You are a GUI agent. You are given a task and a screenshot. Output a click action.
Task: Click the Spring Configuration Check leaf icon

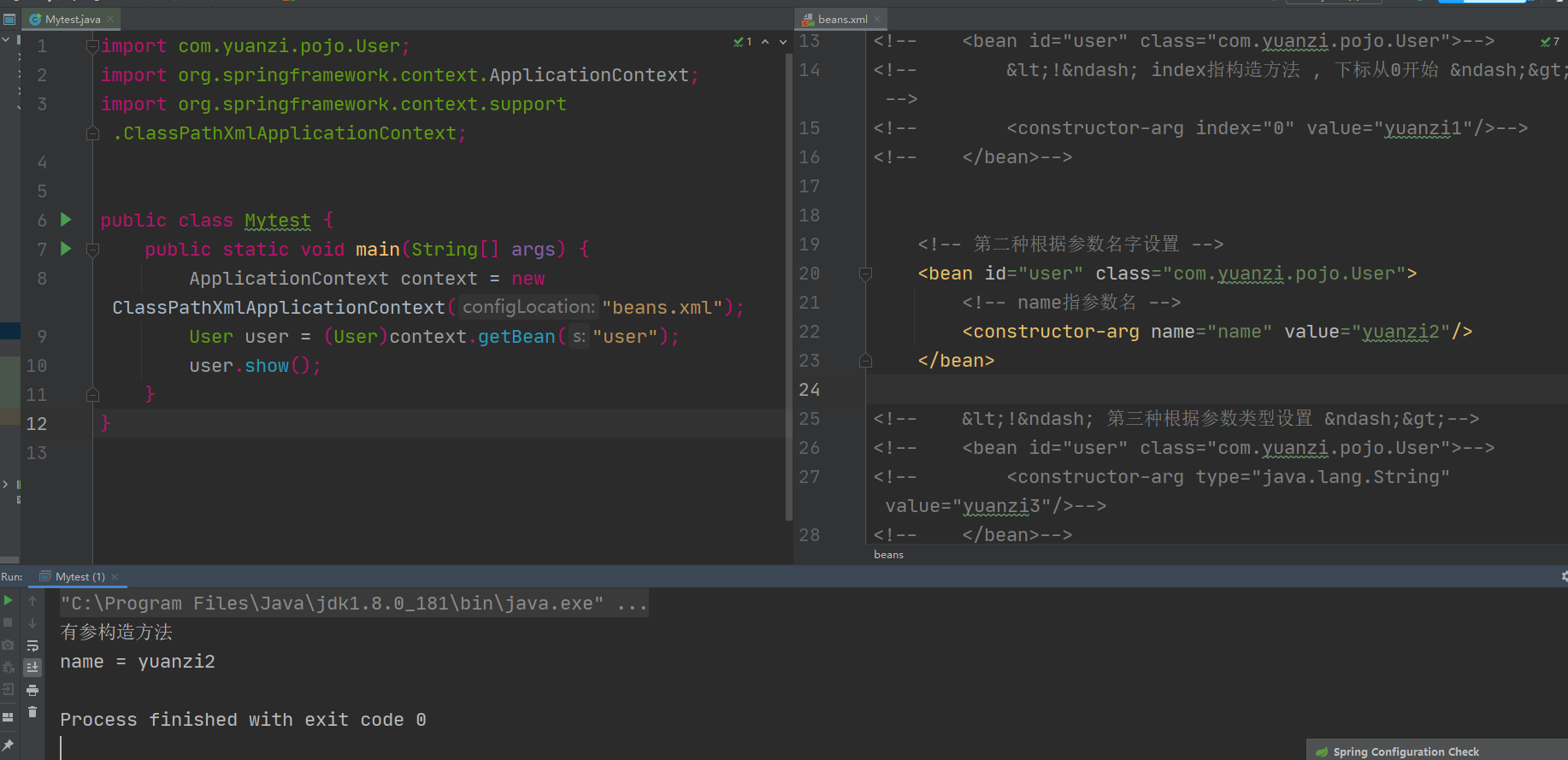pos(1322,751)
